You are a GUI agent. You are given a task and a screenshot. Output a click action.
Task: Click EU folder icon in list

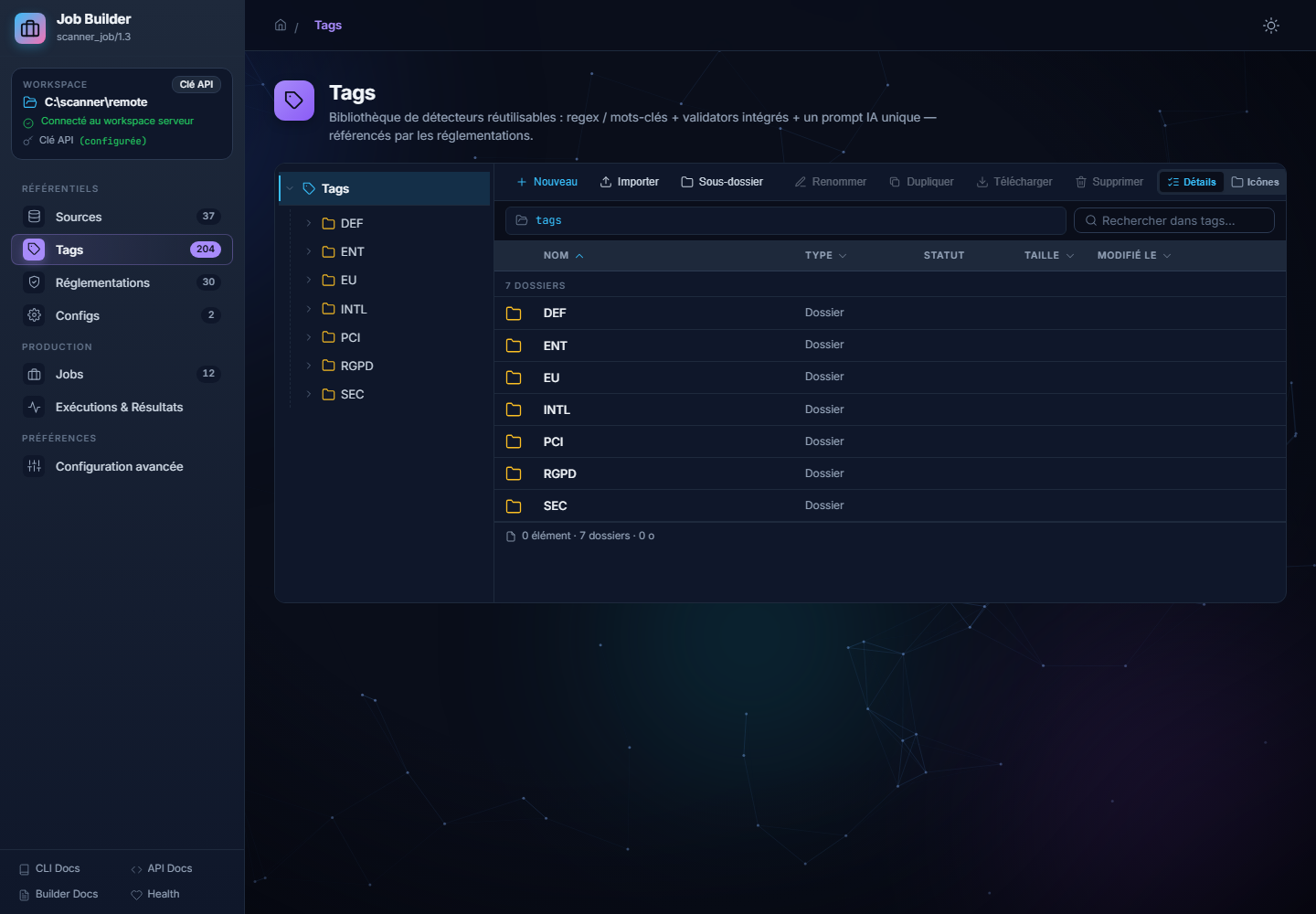514,377
